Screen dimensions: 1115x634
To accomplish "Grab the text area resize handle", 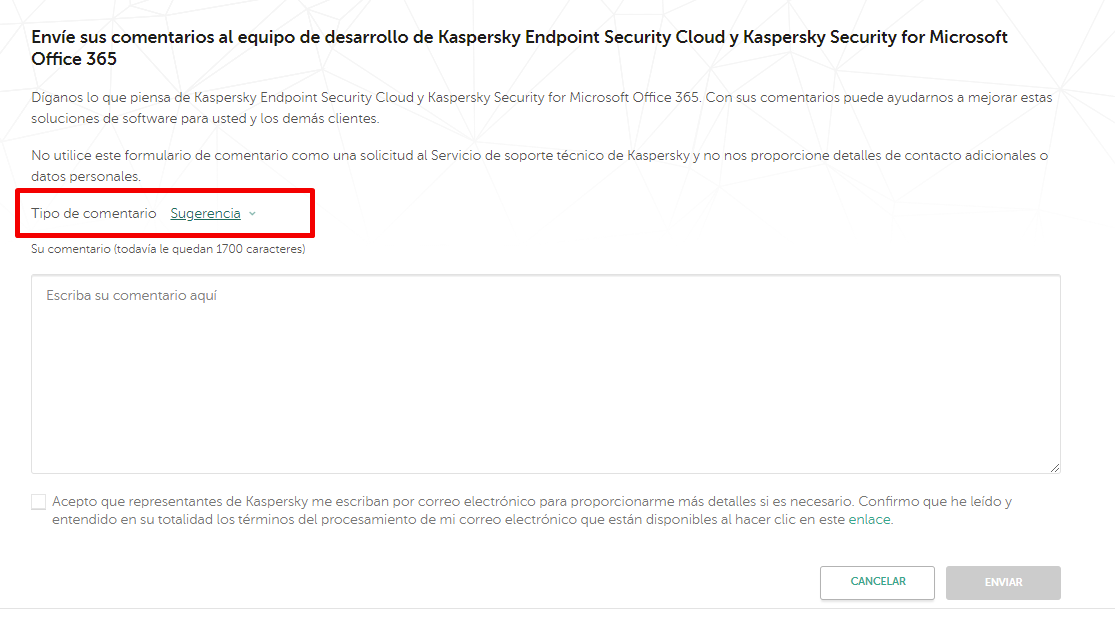I will point(1054,467).
